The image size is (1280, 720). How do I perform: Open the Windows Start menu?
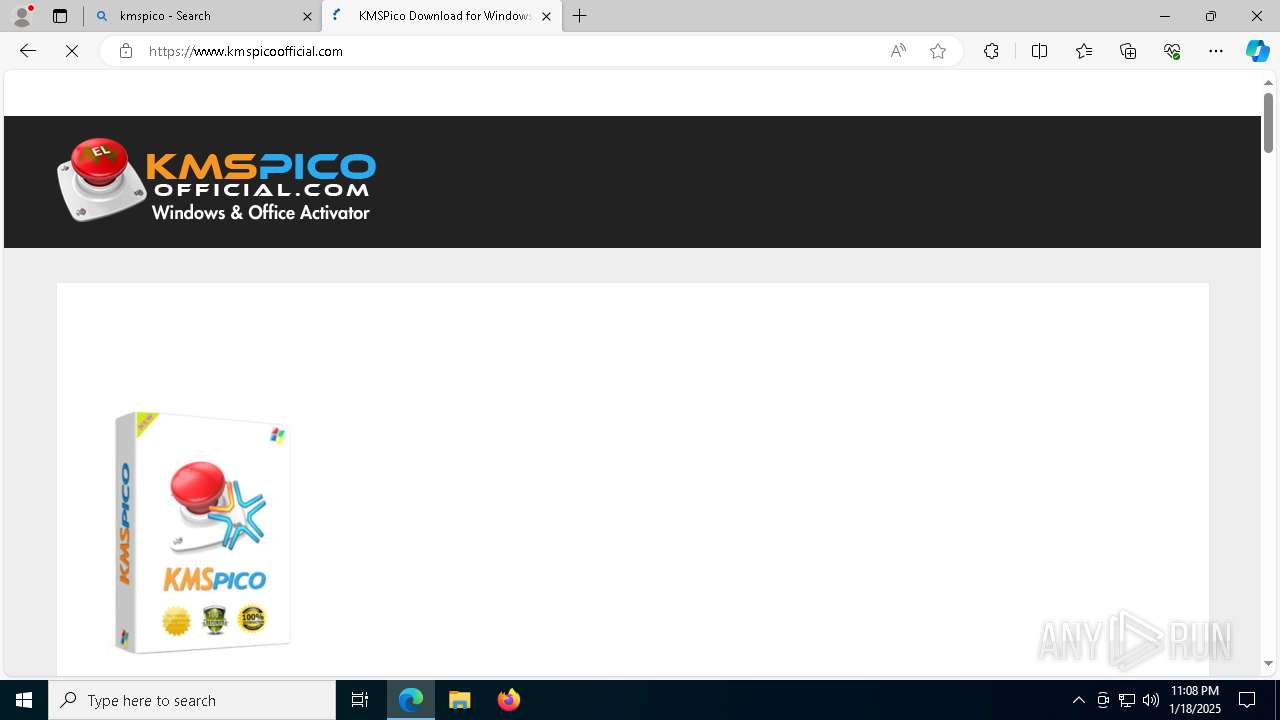[24, 700]
